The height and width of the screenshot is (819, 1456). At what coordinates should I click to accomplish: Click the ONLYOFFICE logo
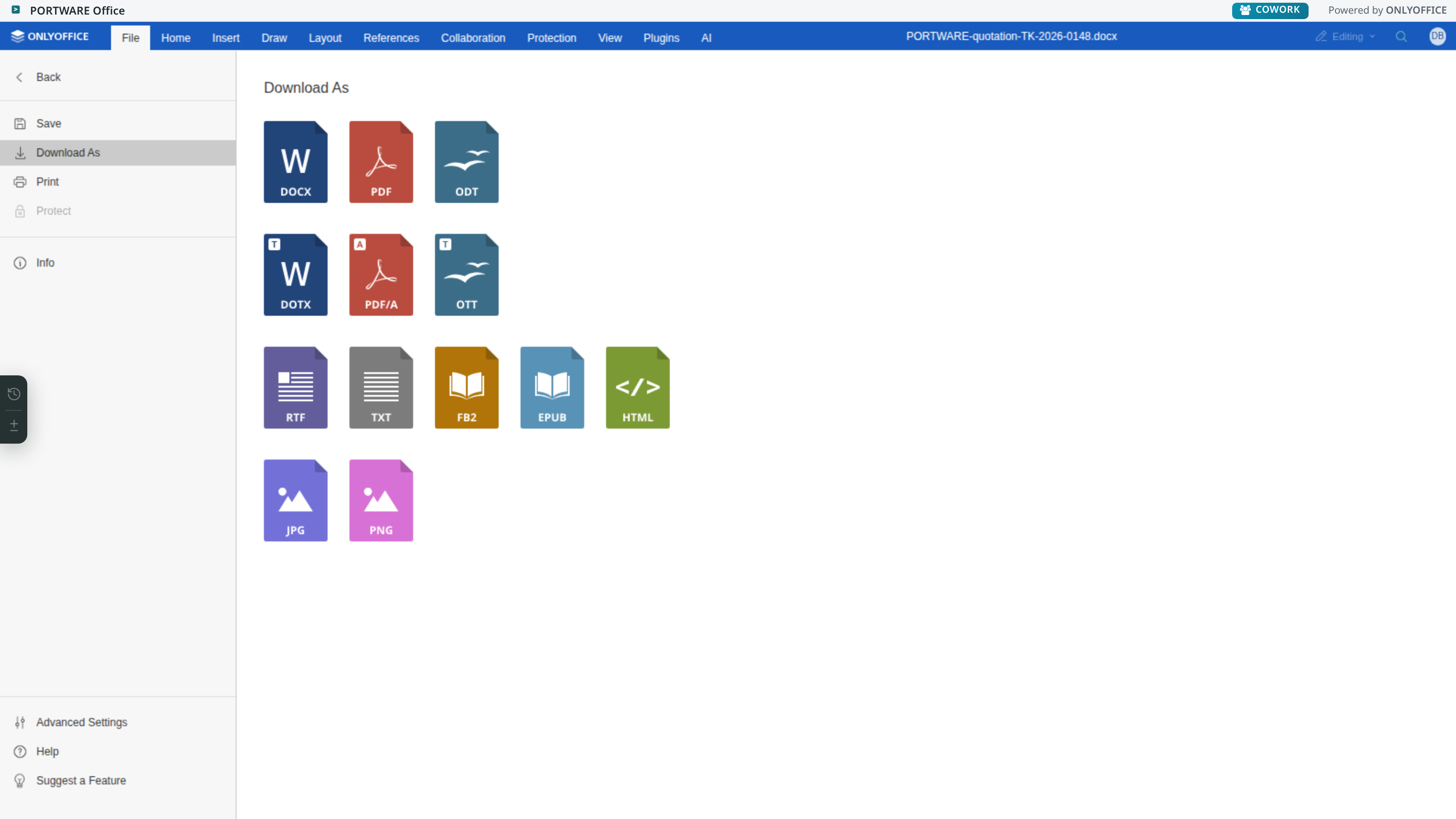tap(51, 37)
